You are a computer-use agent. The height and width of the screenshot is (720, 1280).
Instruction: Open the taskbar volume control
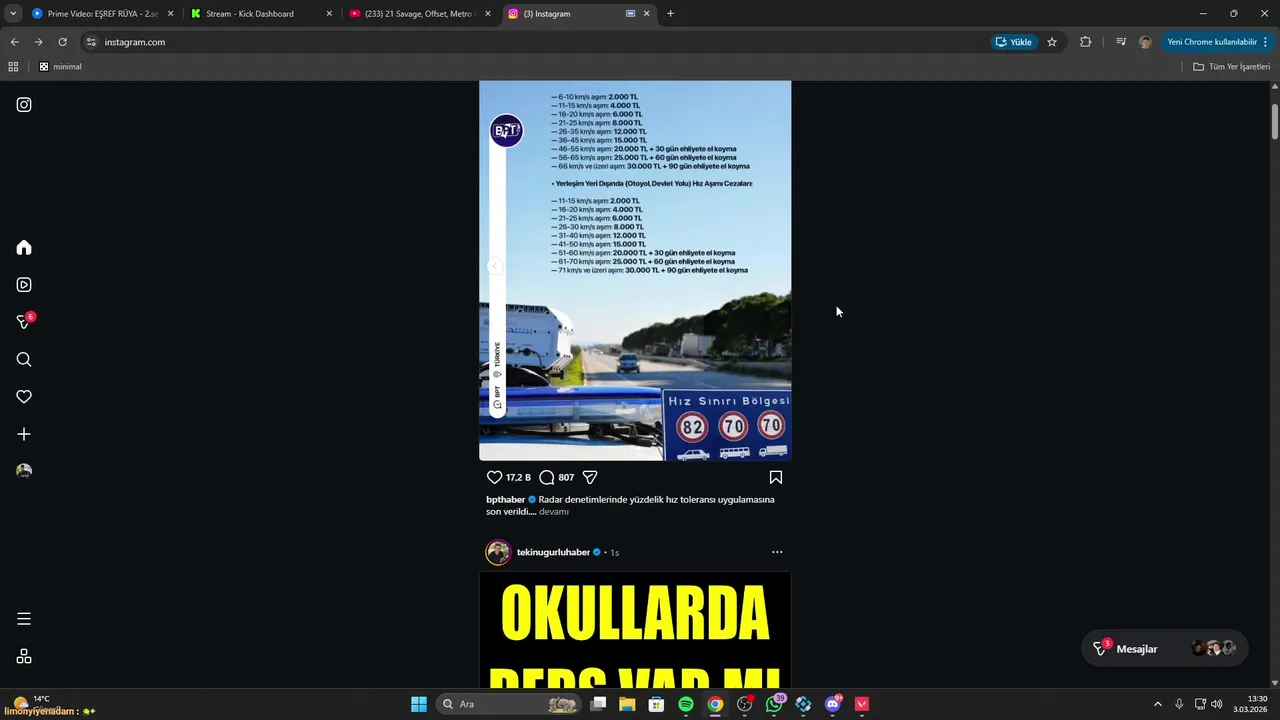[x=1217, y=704]
